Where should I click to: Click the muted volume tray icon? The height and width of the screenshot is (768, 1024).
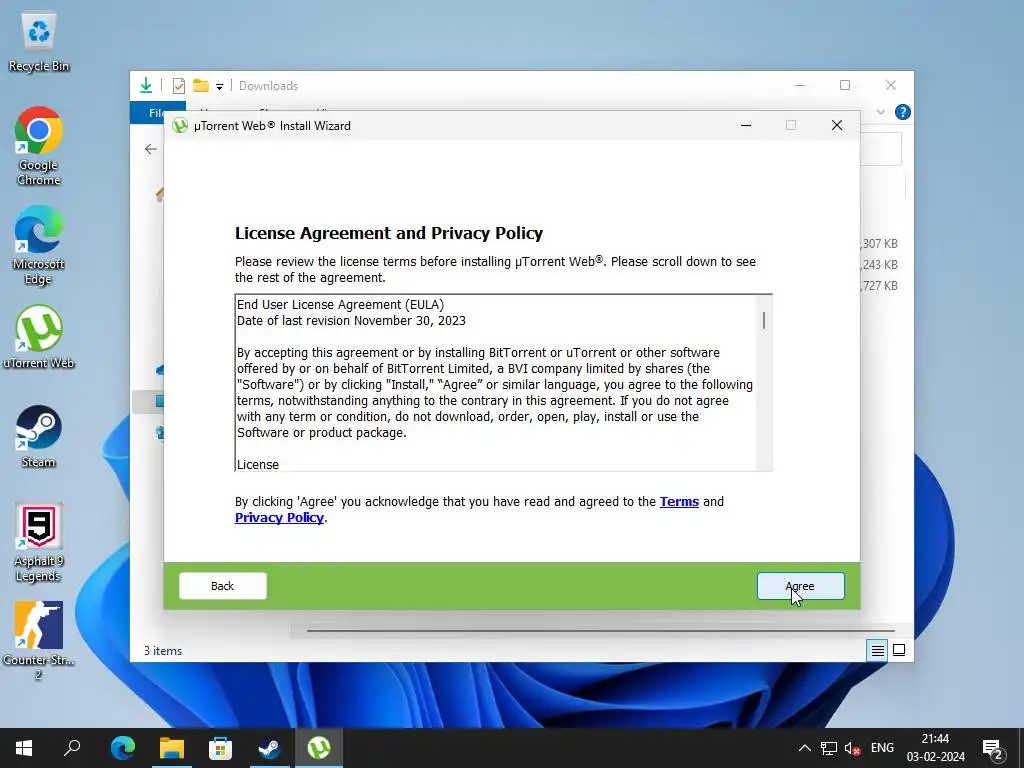(x=852, y=748)
